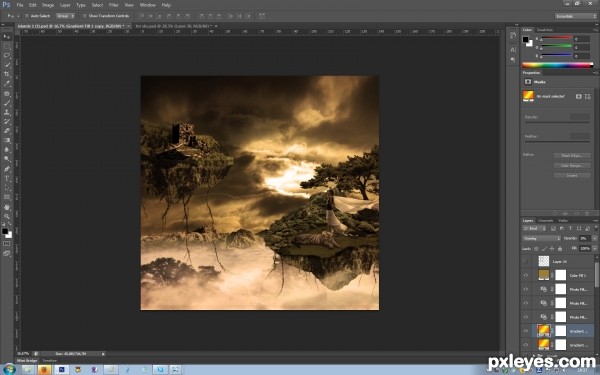Select the Horizontal Type tool
Screen dimensions: 600x375
click(x=7, y=178)
